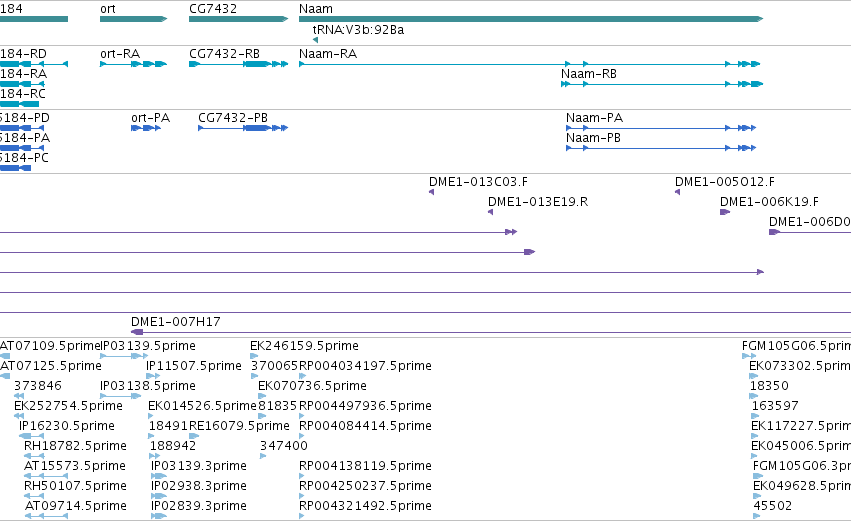Screen dimensions: 851x521
Task: Open EST EK246159.5prime
Action: click(x=304, y=346)
